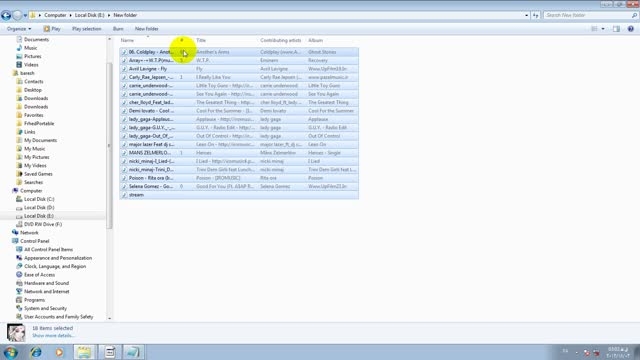This screenshot has height=360, width=640.
Task: Select the stream file
Action: [239, 195]
